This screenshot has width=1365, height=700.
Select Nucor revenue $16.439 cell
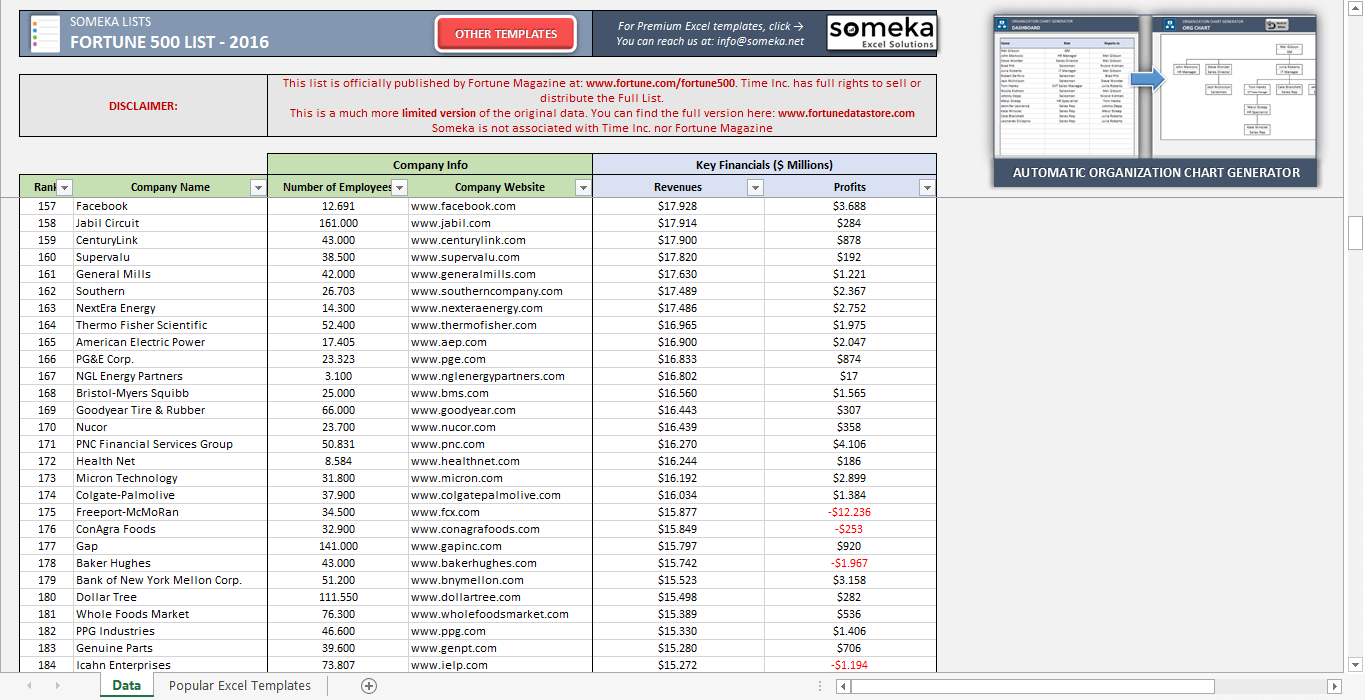point(678,427)
